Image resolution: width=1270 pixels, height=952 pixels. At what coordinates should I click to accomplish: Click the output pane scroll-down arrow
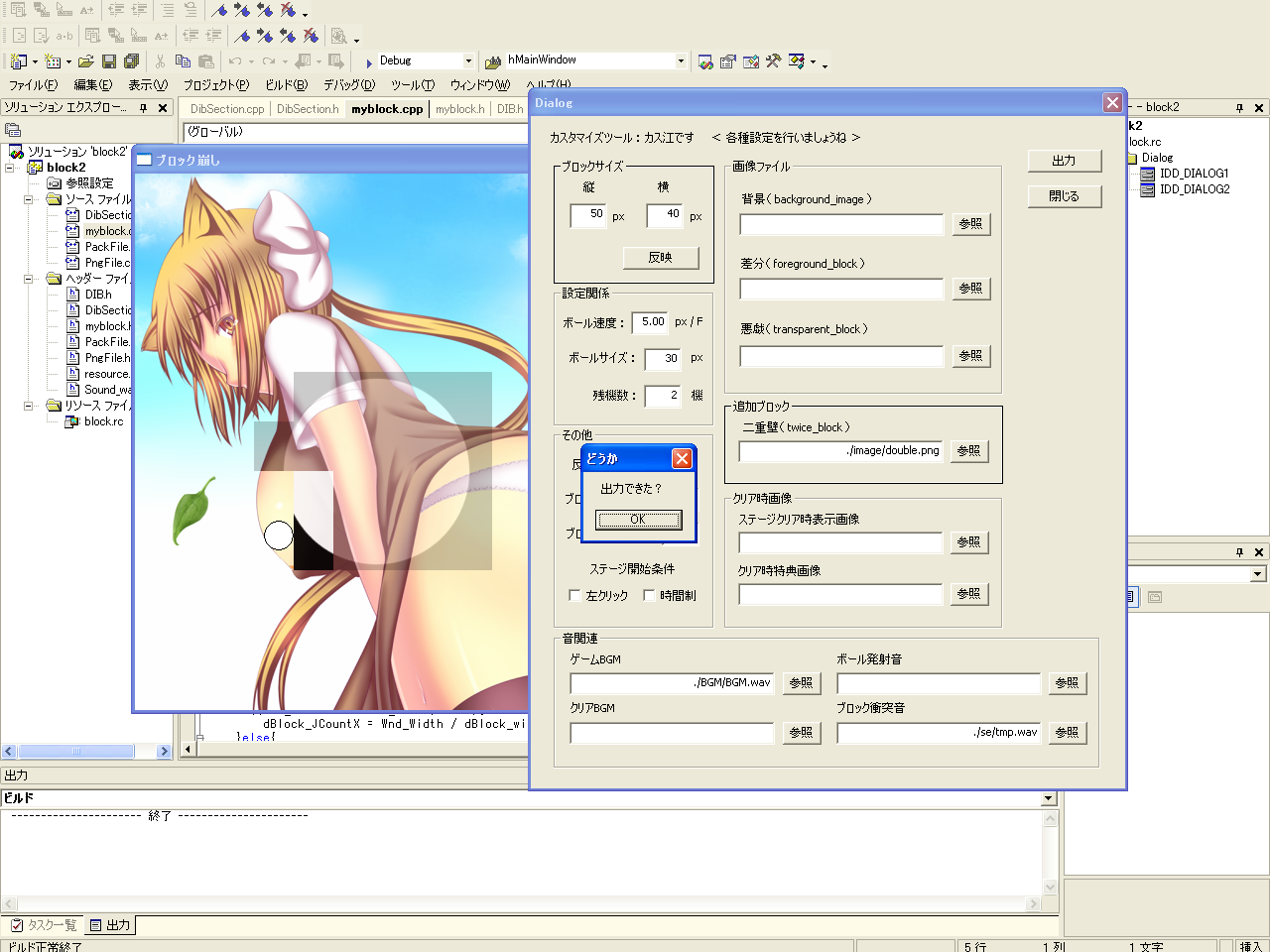point(1051,888)
